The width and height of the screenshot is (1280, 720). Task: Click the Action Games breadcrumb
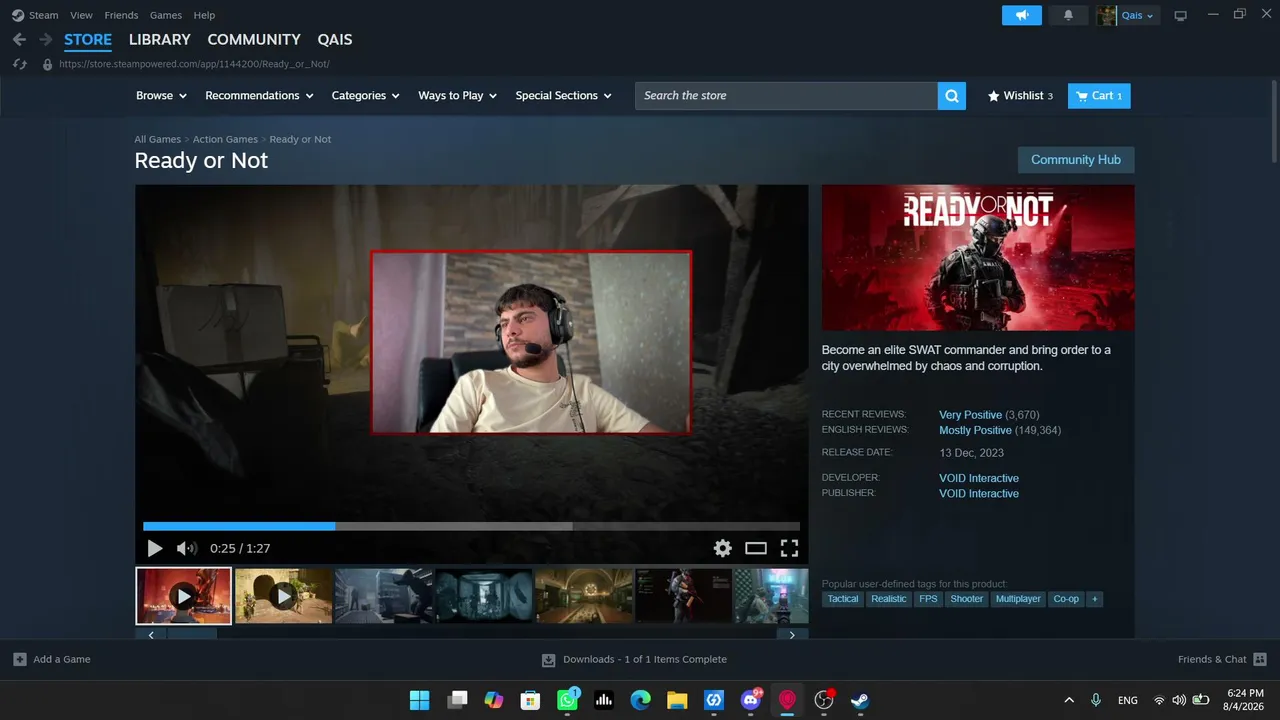225,139
